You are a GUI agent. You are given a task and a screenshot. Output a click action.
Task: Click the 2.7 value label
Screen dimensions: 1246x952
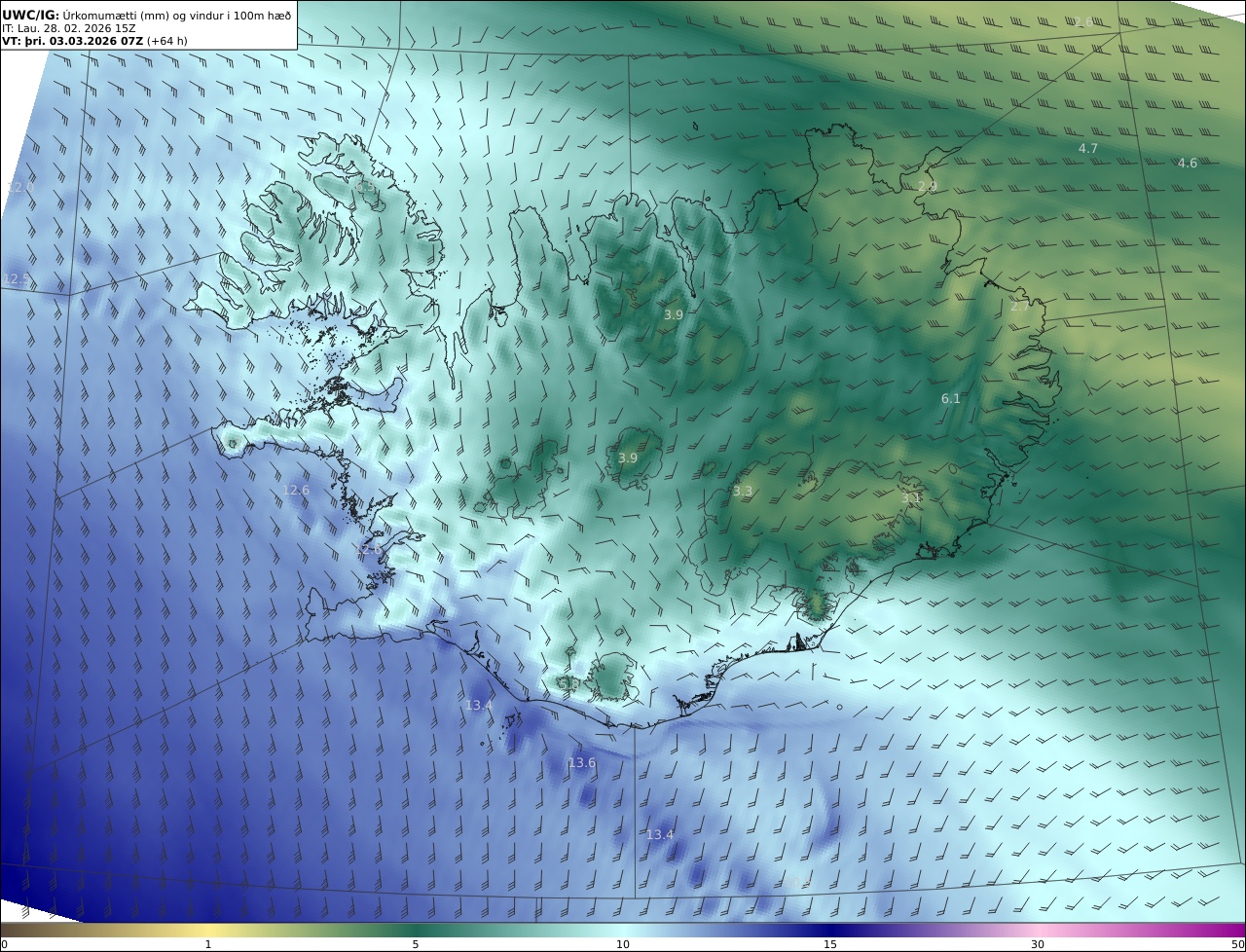click(x=1019, y=306)
